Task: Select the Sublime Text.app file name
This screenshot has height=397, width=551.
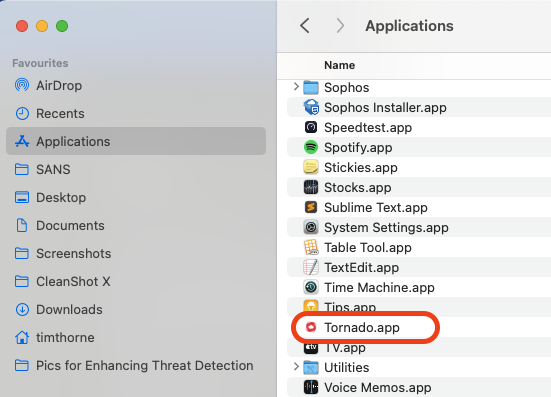Action: [376, 208]
